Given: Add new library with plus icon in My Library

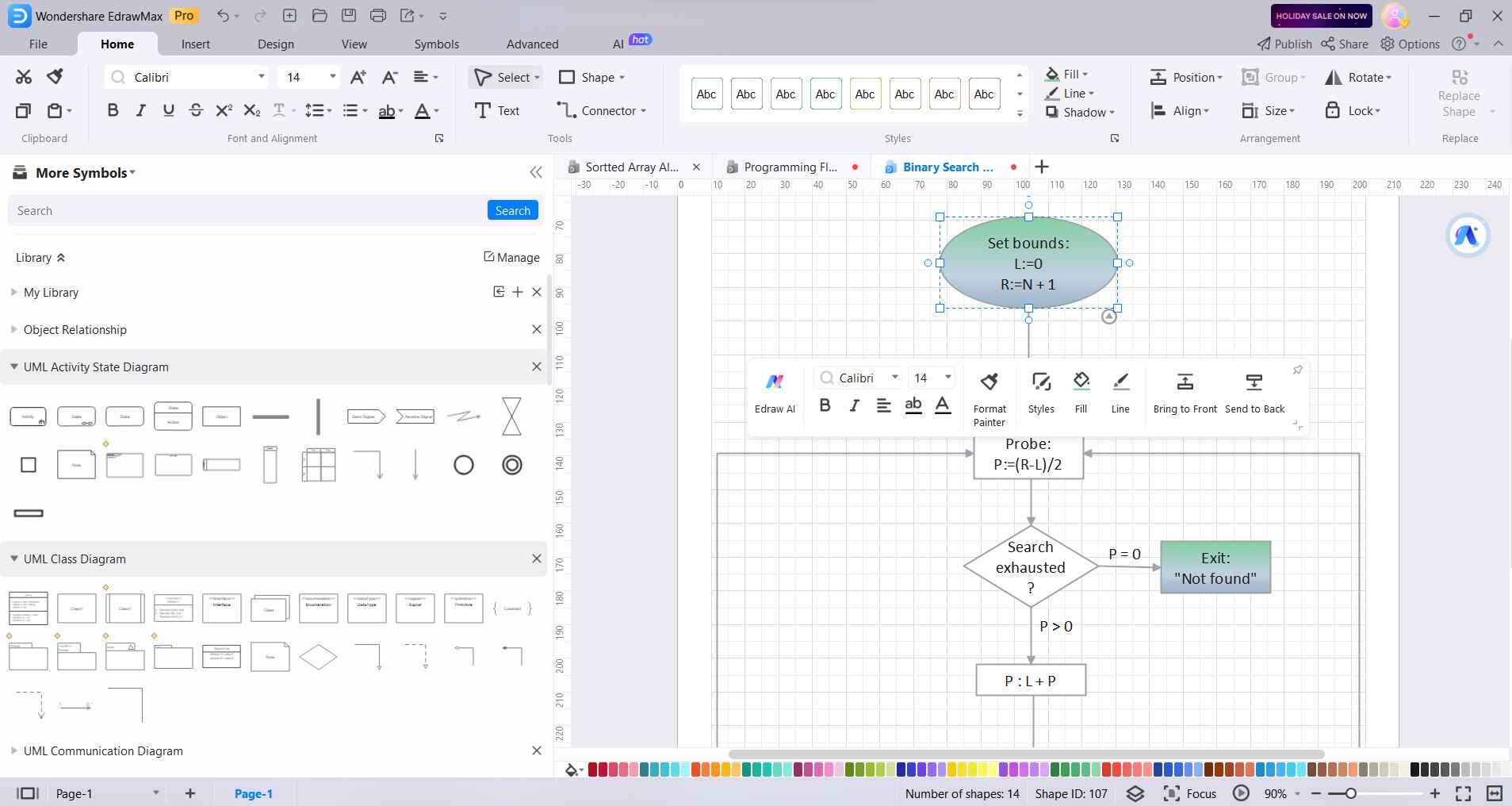Looking at the screenshot, I should [518, 292].
